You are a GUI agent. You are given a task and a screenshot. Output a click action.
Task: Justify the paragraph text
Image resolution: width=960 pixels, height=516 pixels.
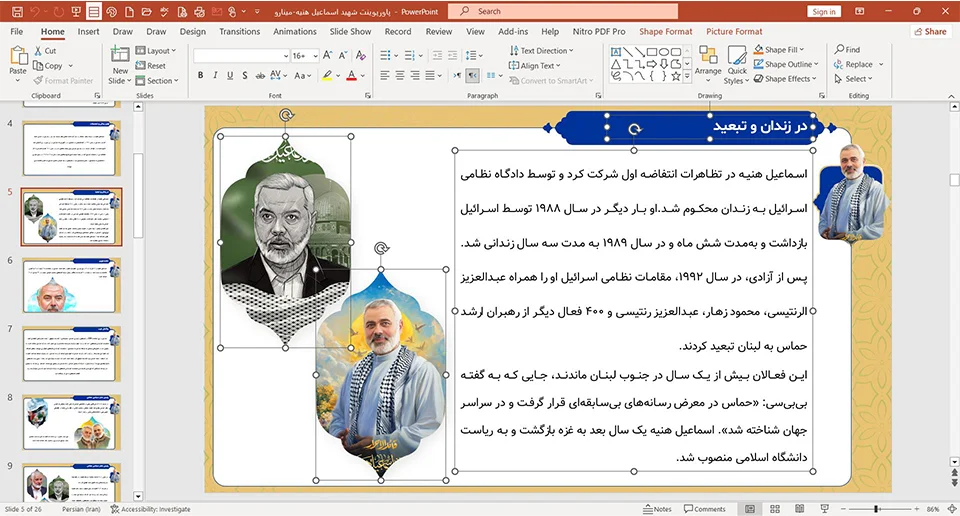click(430, 75)
